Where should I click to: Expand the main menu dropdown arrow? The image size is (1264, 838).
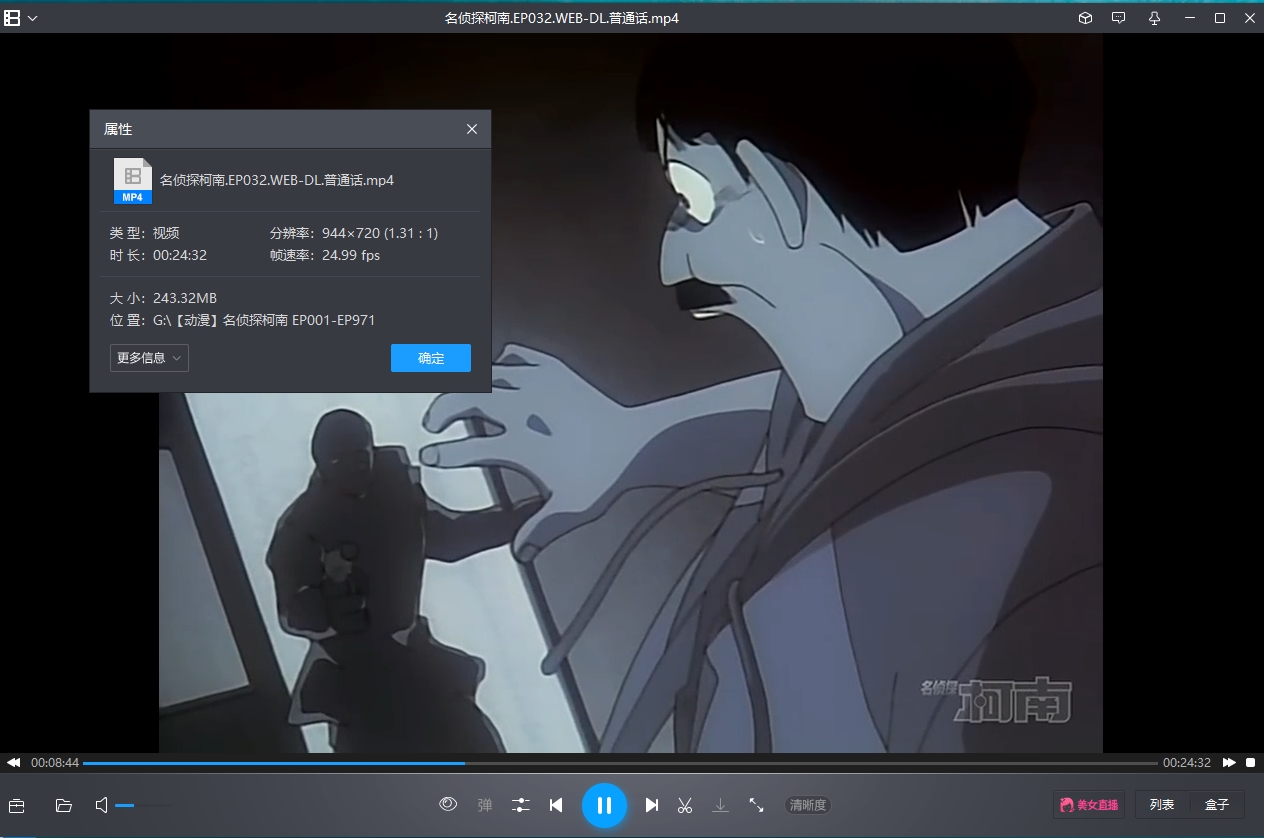[x=33, y=18]
